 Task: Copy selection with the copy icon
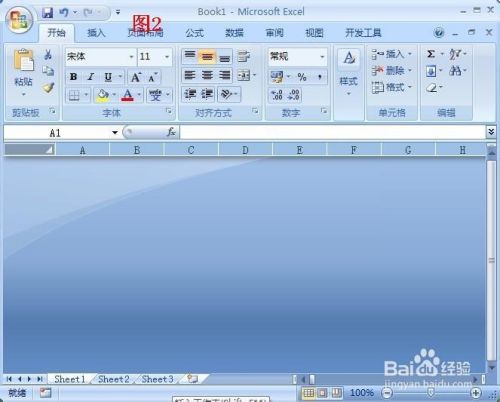48,71
